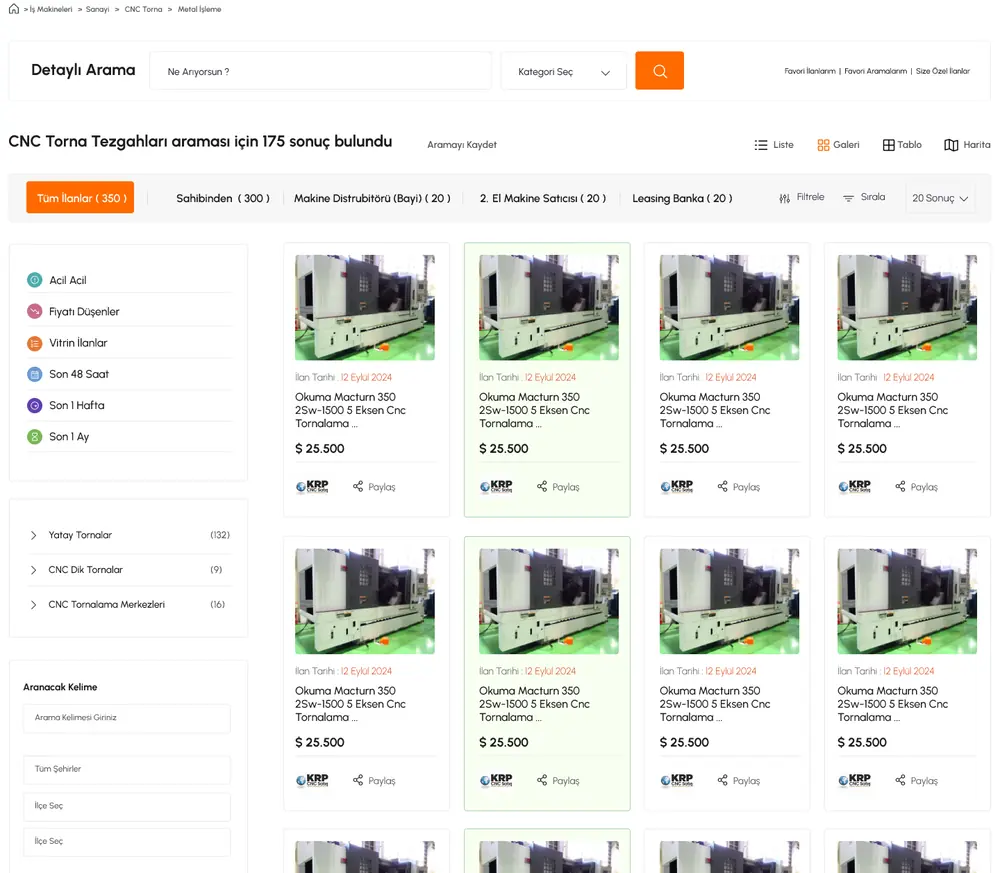Open Size Özel İlanlar link

pos(943,71)
